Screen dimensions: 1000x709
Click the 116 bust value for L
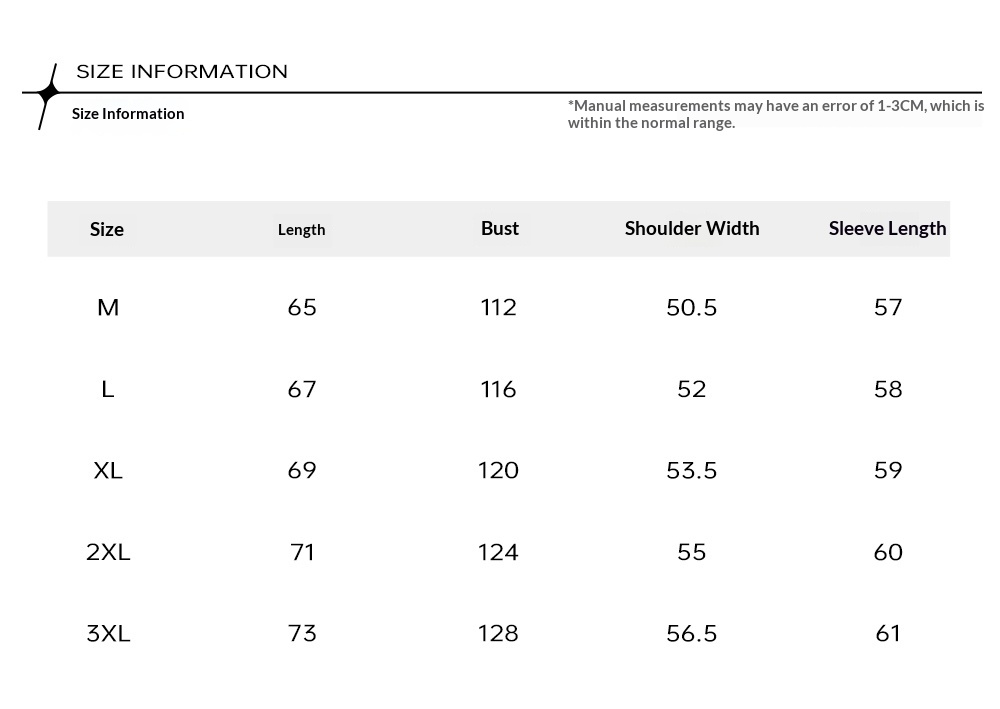(x=498, y=389)
